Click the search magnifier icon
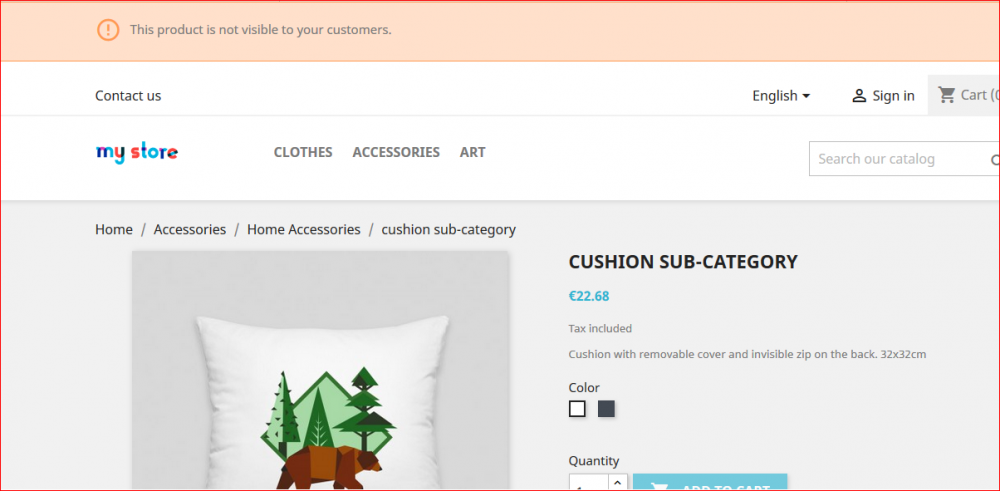 point(994,159)
